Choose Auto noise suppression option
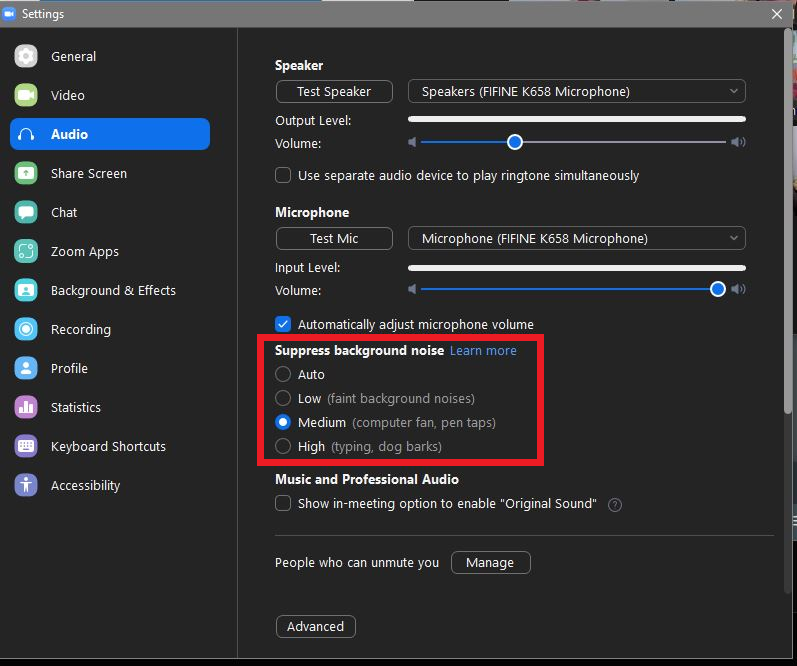The height and width of the screenshot is (666, 797). (x=284, y=375)
